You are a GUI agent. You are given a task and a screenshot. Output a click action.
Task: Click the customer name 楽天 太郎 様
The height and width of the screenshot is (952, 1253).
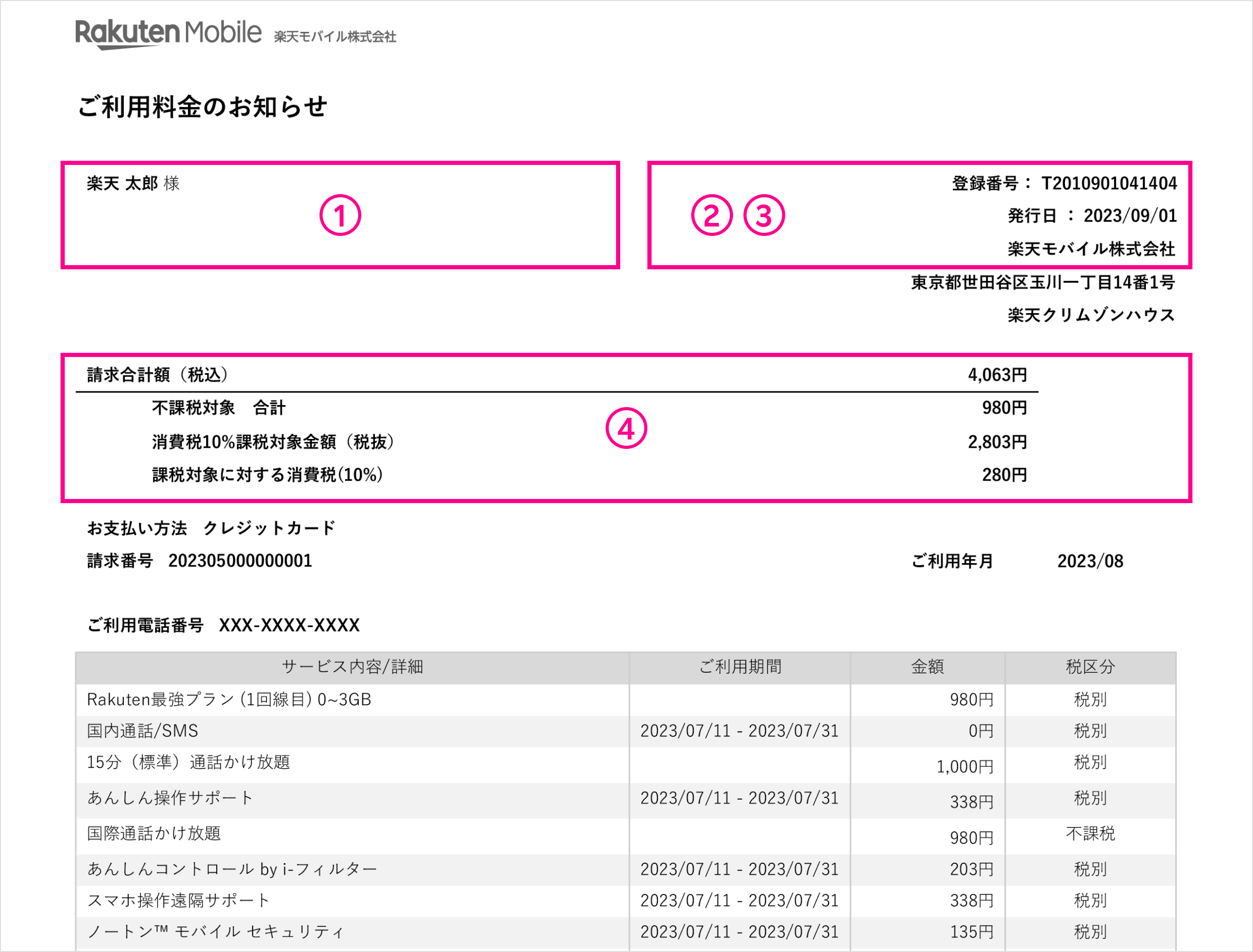point(133,183)
